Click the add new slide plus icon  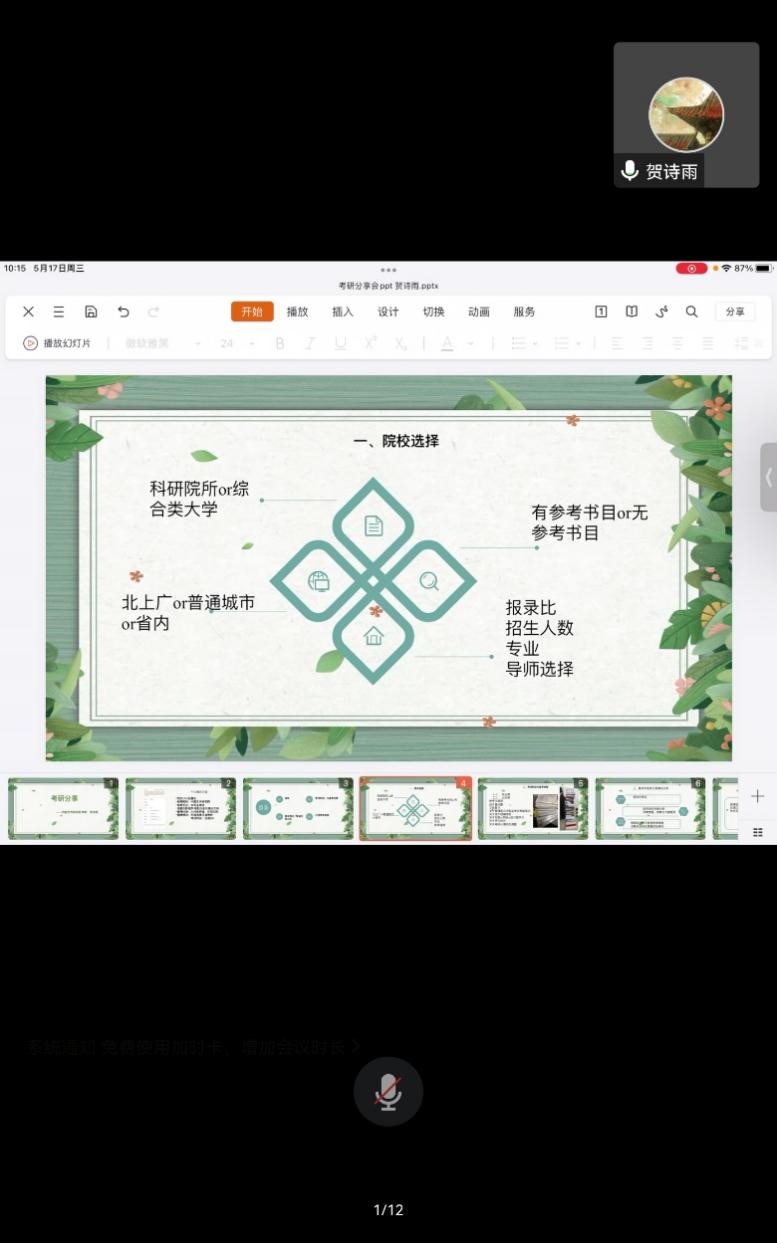click(757, 796)
